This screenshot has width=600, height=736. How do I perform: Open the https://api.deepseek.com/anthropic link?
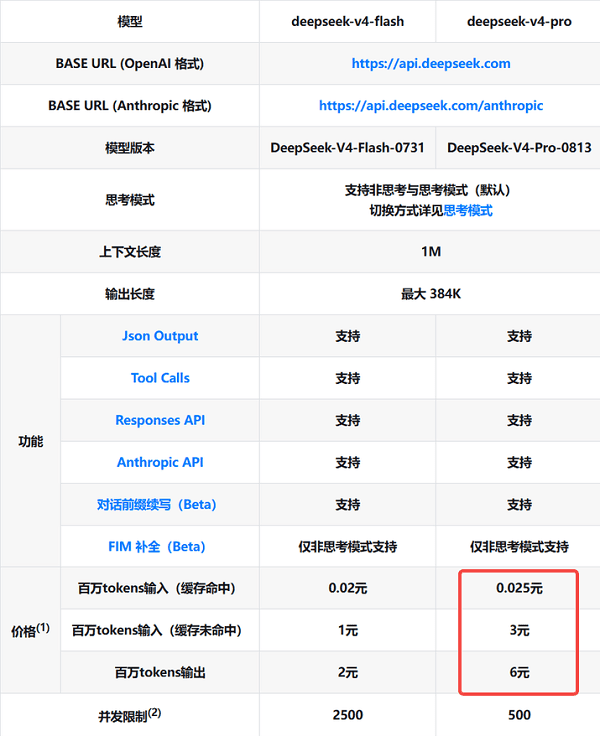(x=431, y=106)
